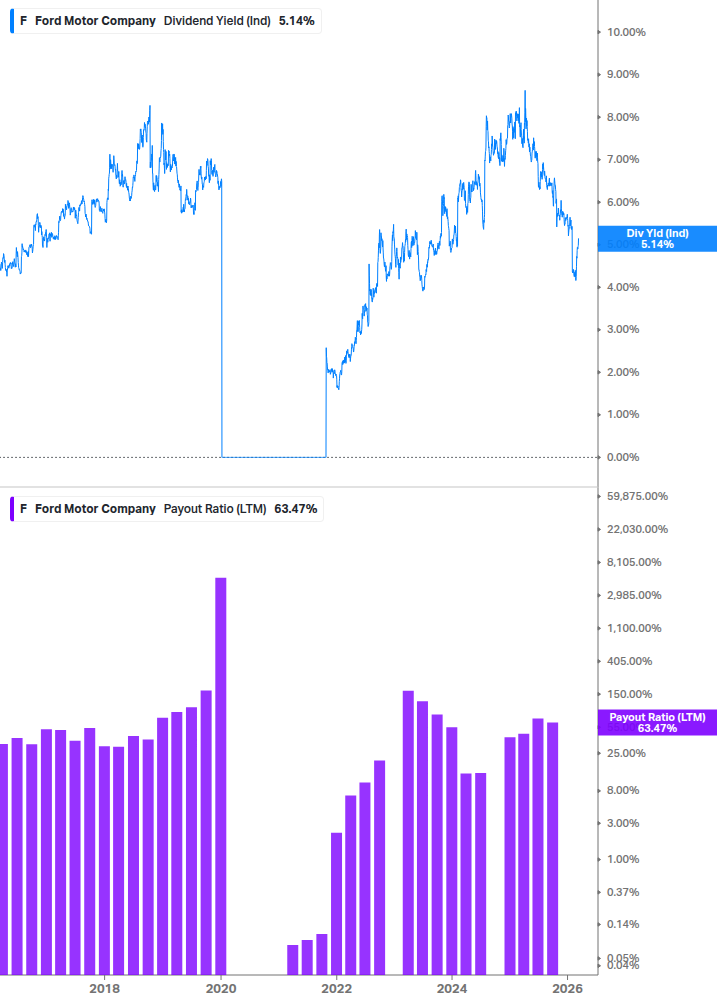Click the blue color bar beside Dividend Yield legend
The width and height of the screenshot is (717, 1005).
(12, 21)
